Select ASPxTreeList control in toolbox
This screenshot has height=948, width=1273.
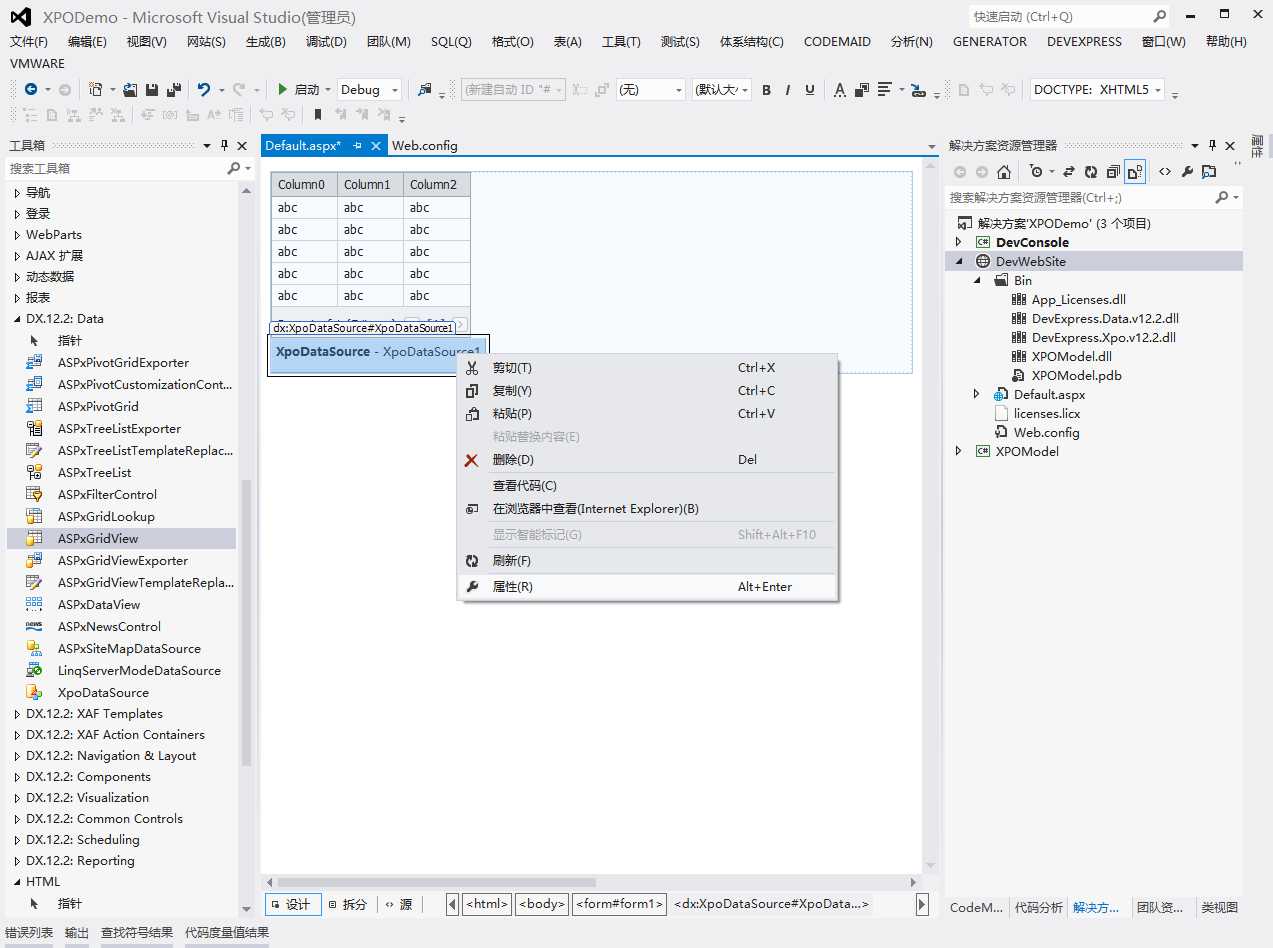click(x=94, y=472)
